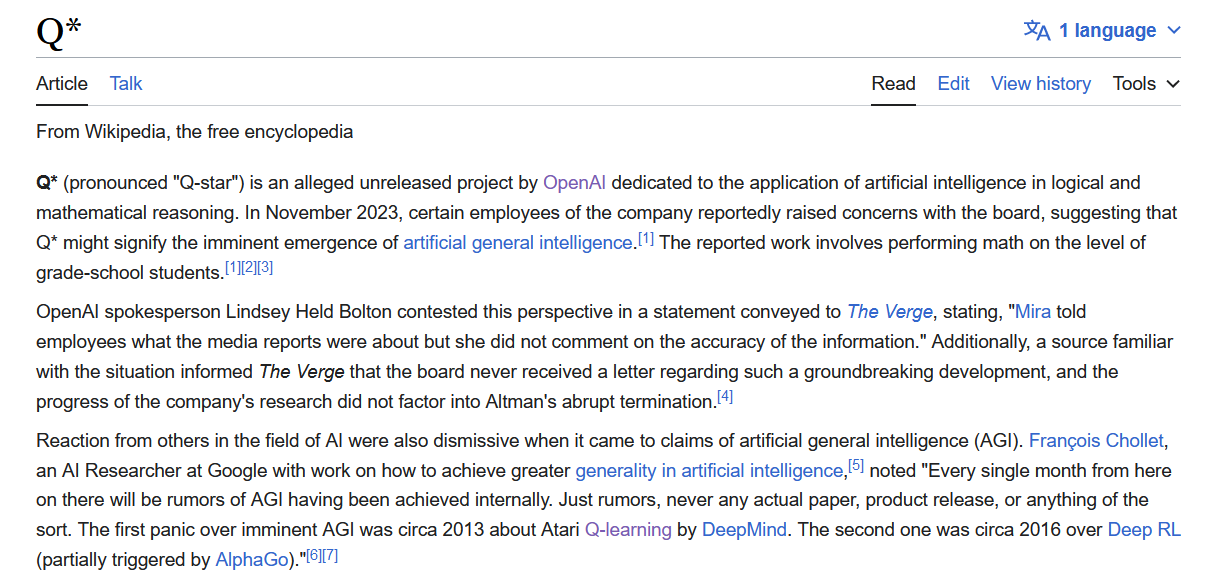Open View history tab
1207x582 pixels.
(x=1041, y=84)
